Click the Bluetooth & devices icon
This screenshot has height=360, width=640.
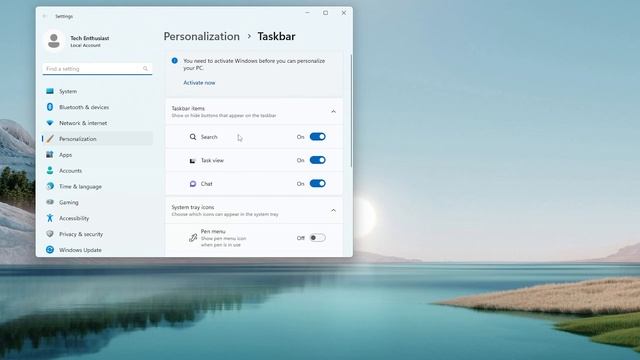(50, 107)
